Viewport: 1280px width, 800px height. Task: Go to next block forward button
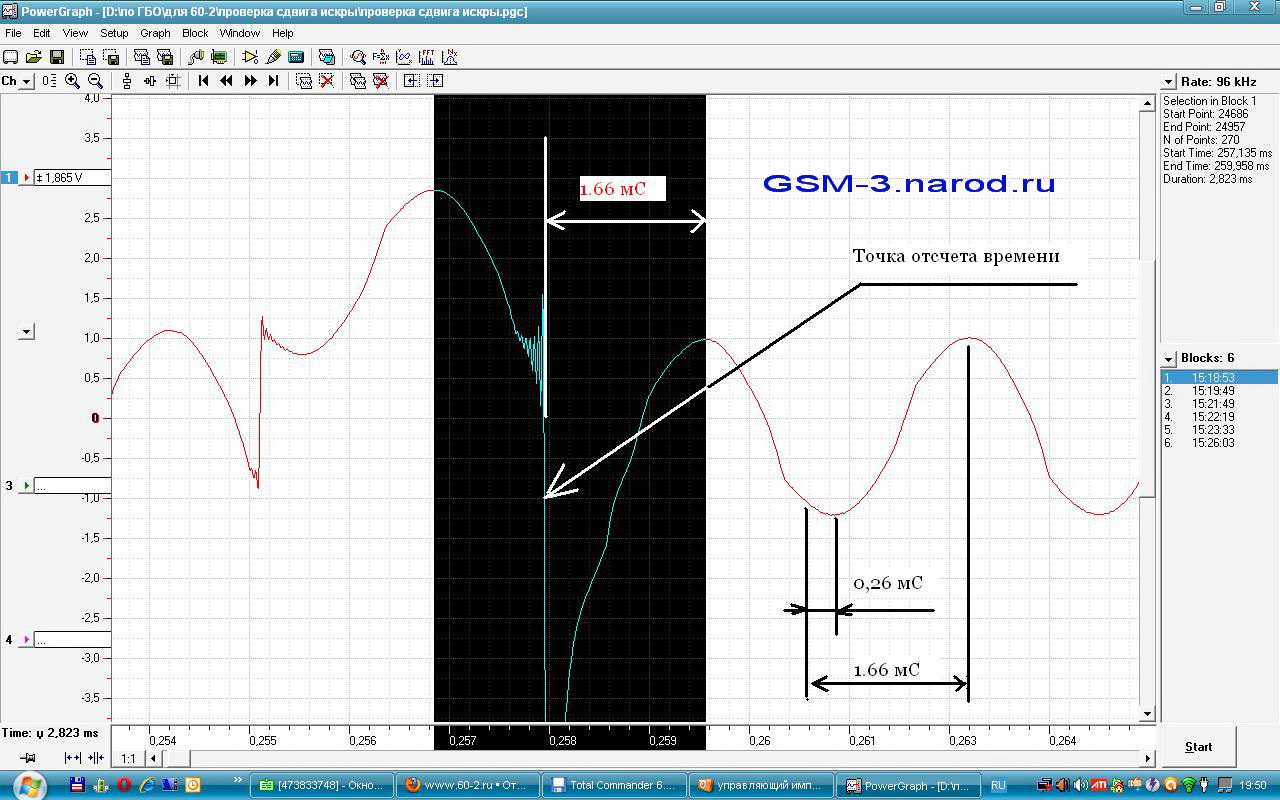tap(250, 81)
